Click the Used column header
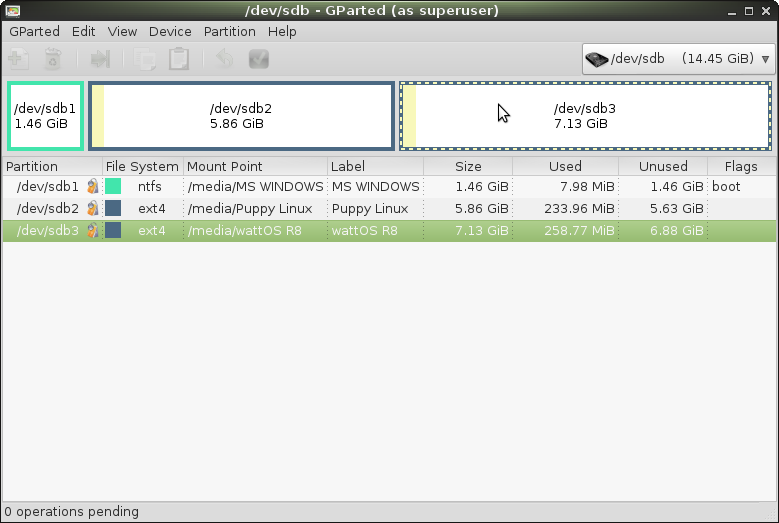Screen dimensions: 779x523 [565, 166]
